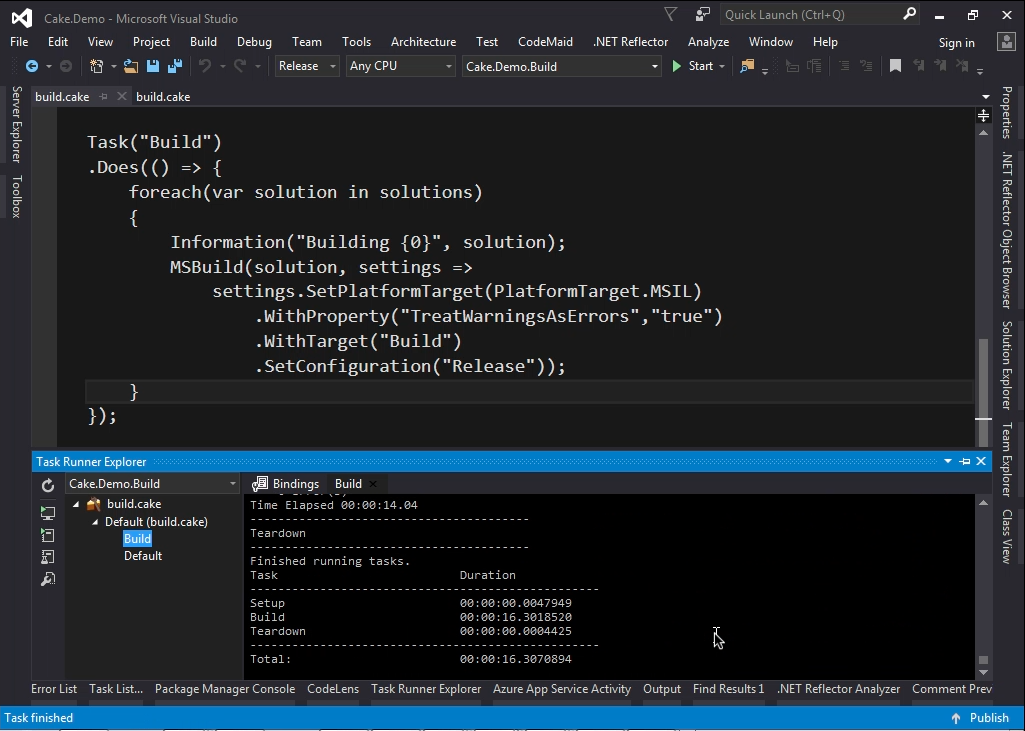Open the Solution Explorer side tab

pos(1007,365)
